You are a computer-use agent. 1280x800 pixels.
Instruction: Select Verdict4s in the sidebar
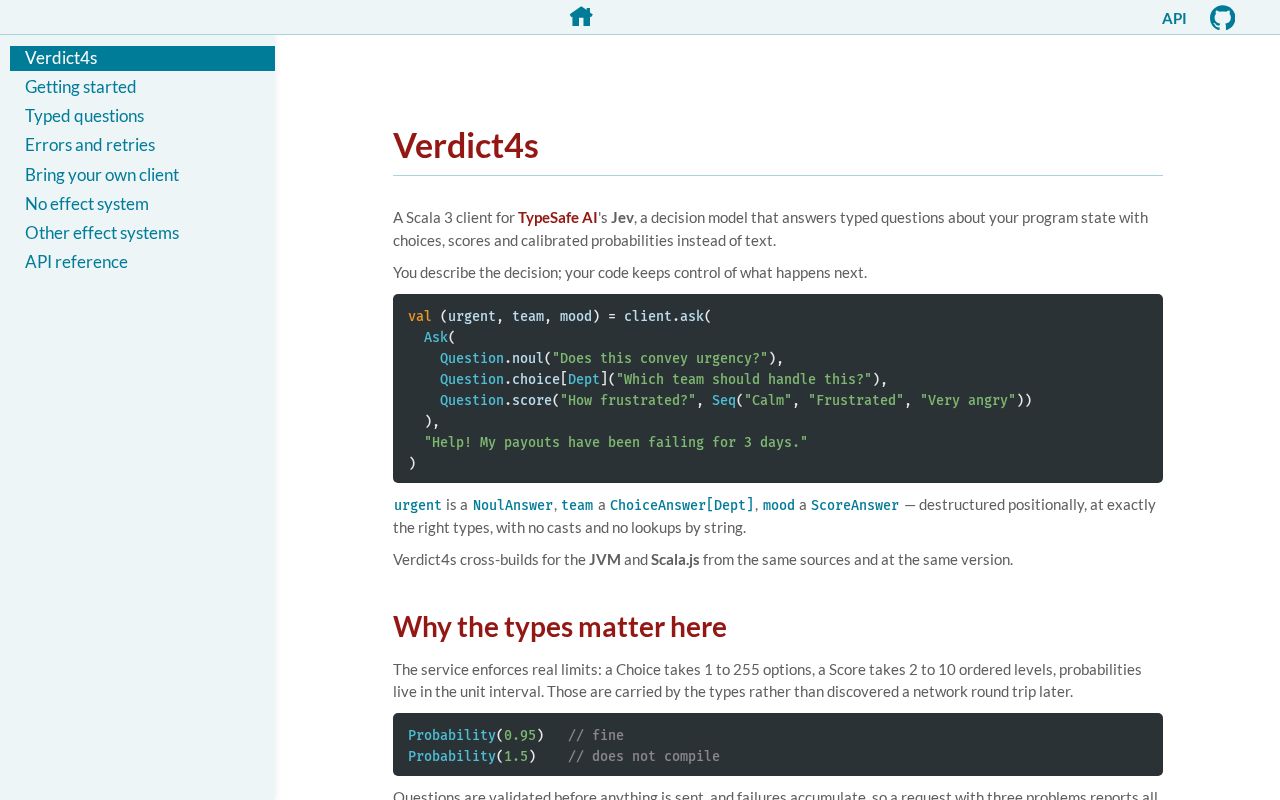(x=142, y=58)
